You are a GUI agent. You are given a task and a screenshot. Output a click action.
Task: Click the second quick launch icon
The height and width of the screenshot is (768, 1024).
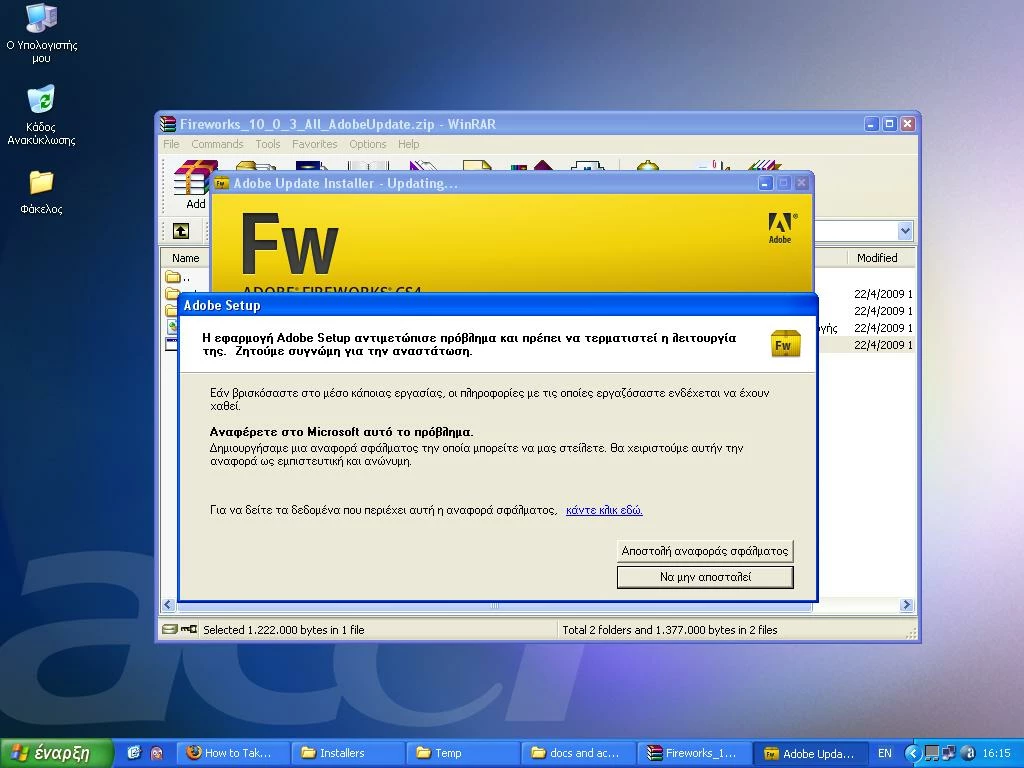click(157, 753)
